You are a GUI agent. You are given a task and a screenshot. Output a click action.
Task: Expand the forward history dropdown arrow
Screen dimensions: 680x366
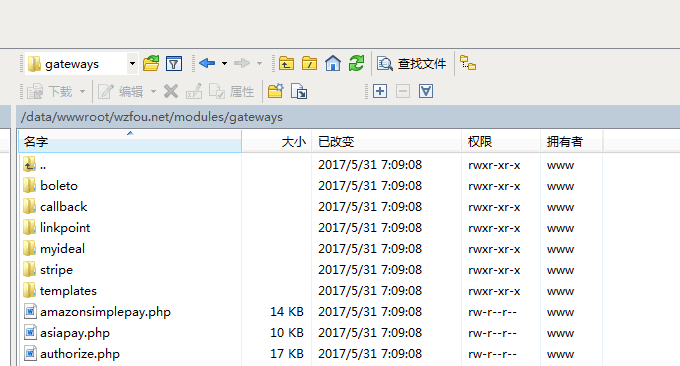coord(259,64)
